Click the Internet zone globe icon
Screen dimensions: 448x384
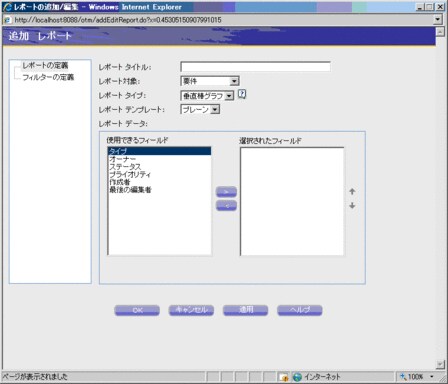tap(297, 377)
